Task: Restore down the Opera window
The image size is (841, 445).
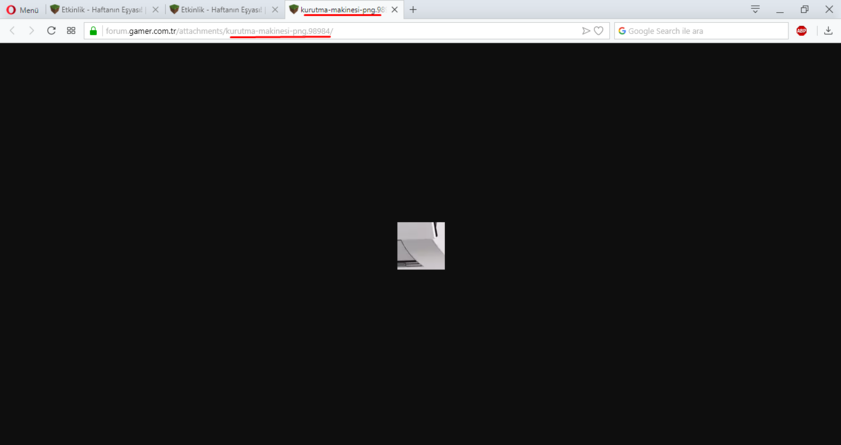Action: 805,9
